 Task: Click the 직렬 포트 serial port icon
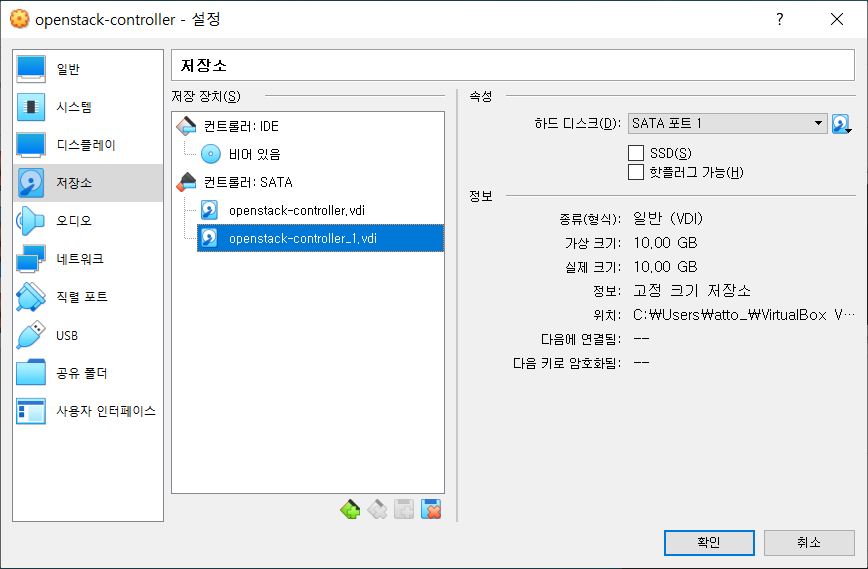click(x=30, y=297)
